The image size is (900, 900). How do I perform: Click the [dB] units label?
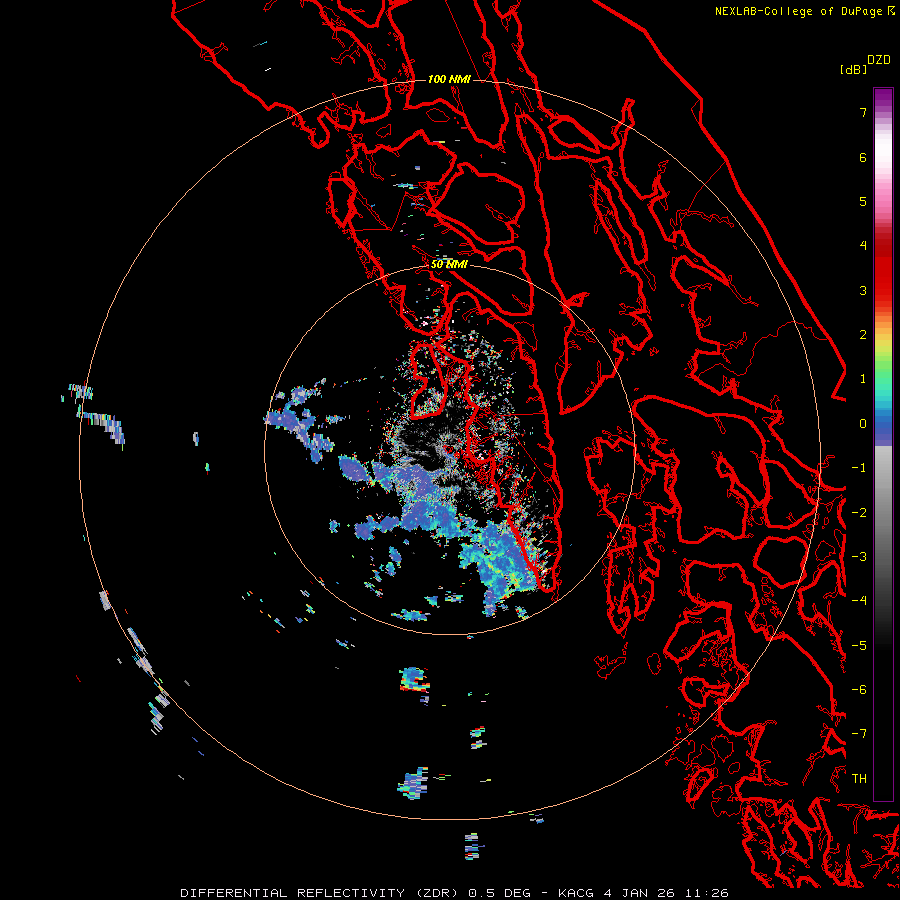click(853, 69)
